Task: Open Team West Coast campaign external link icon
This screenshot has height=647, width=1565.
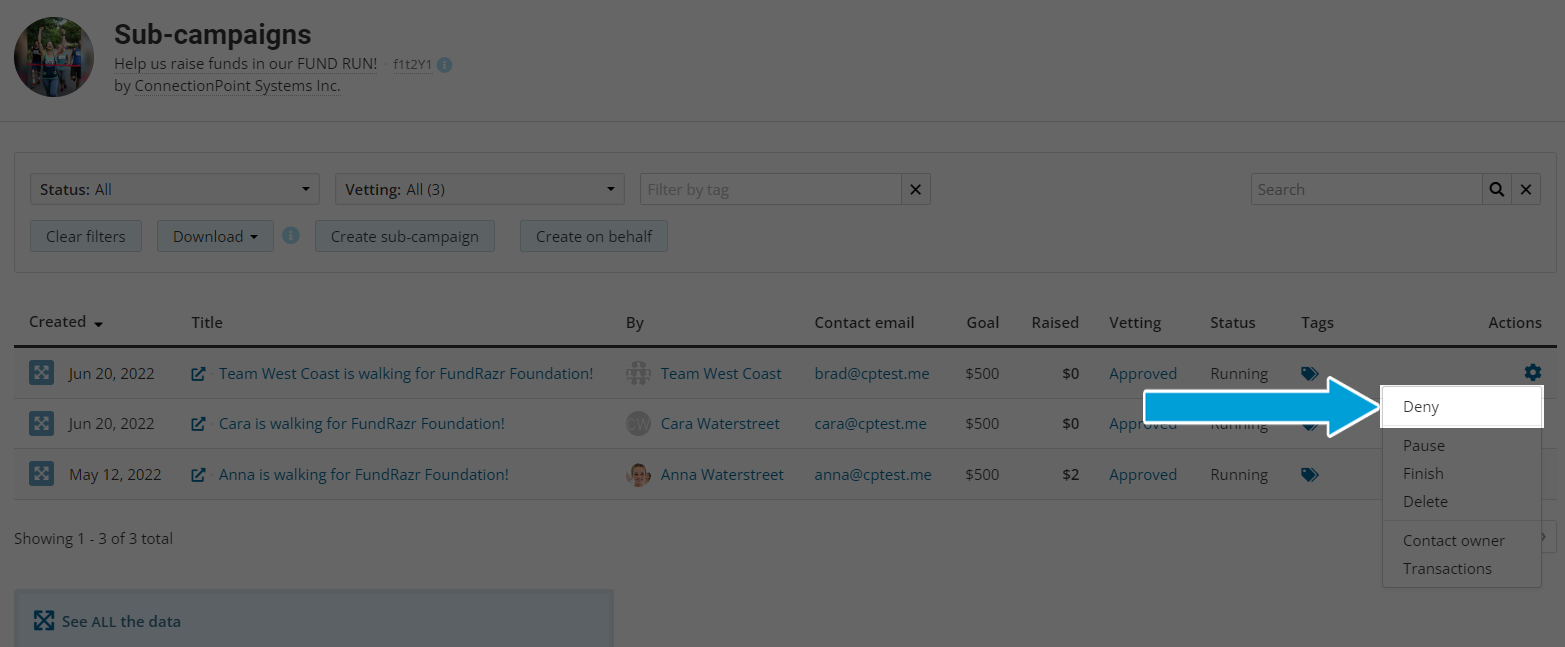Action: click(x=199, y=374)
